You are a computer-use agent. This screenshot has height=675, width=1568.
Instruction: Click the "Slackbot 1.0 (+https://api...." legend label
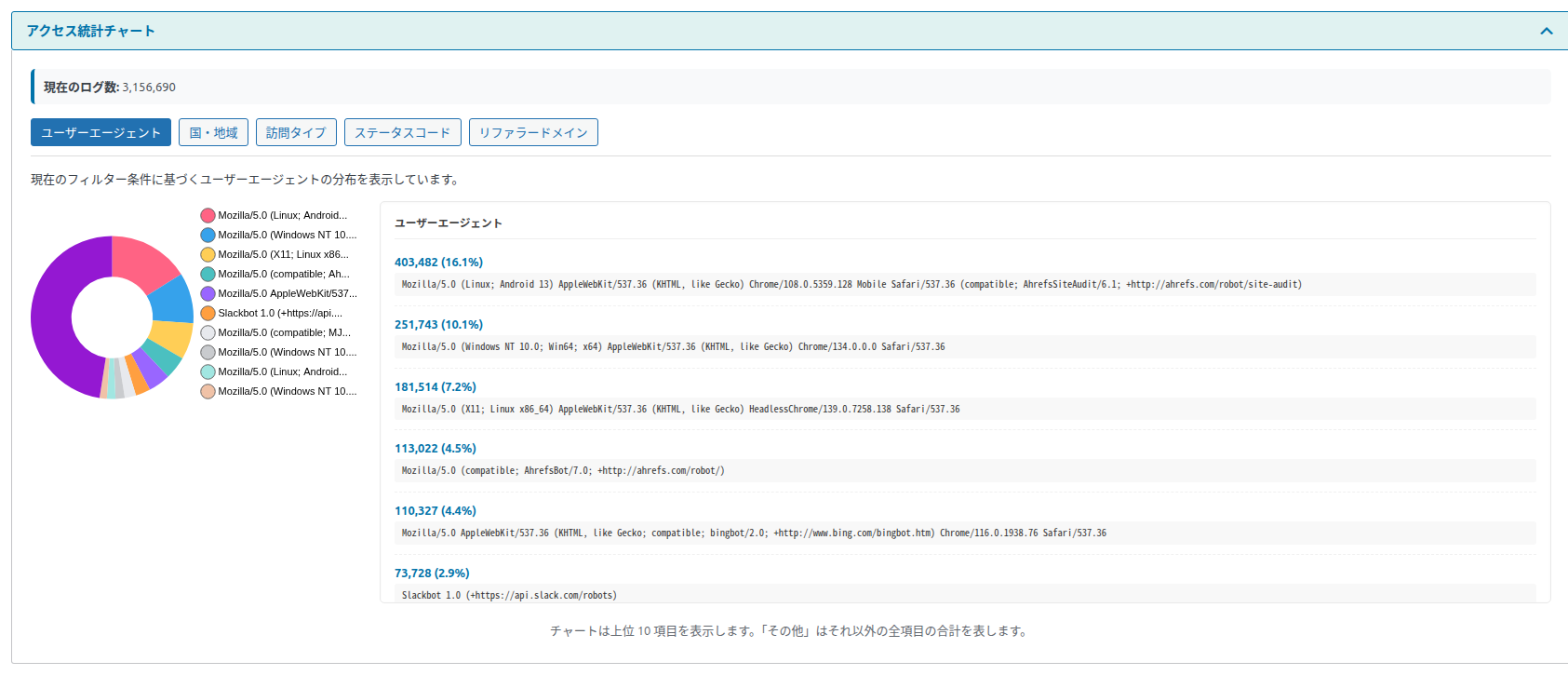[280, 313]
